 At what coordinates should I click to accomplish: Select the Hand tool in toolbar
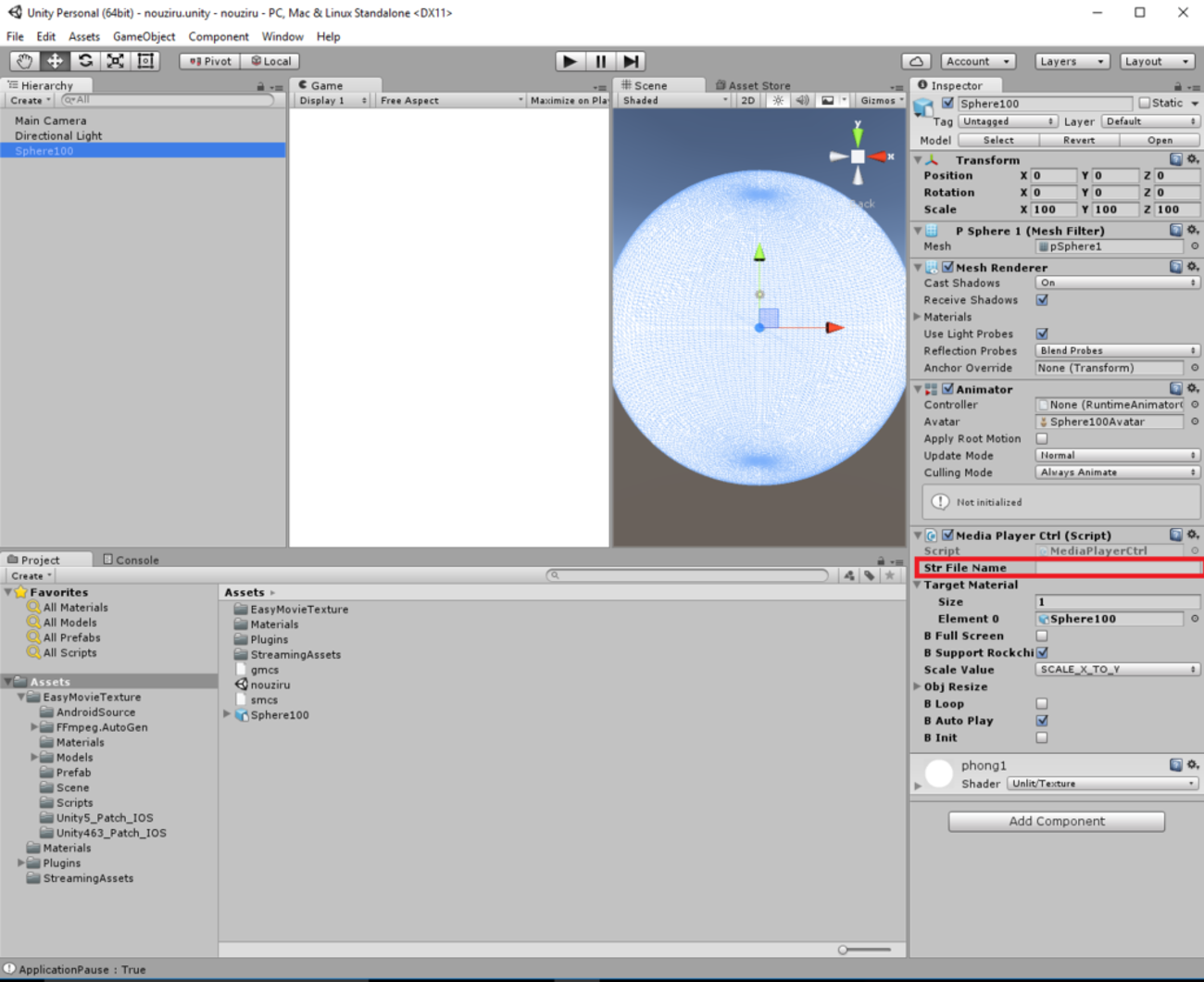tap(24, 61)
